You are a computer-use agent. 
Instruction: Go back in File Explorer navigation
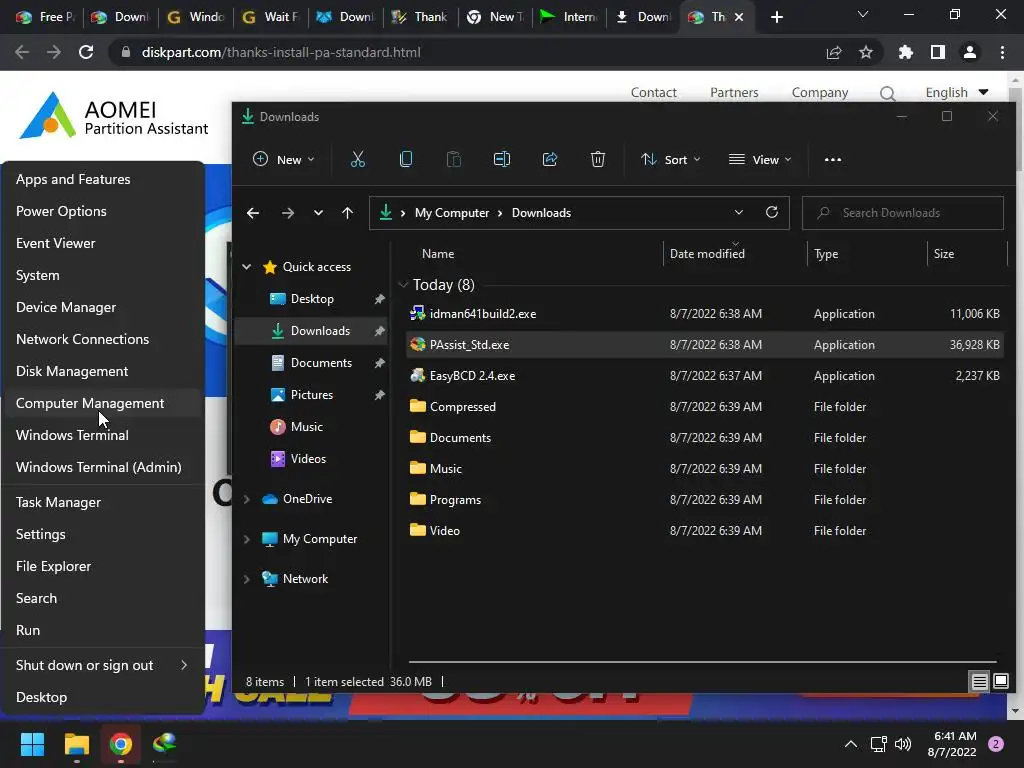tap(253, 213)
